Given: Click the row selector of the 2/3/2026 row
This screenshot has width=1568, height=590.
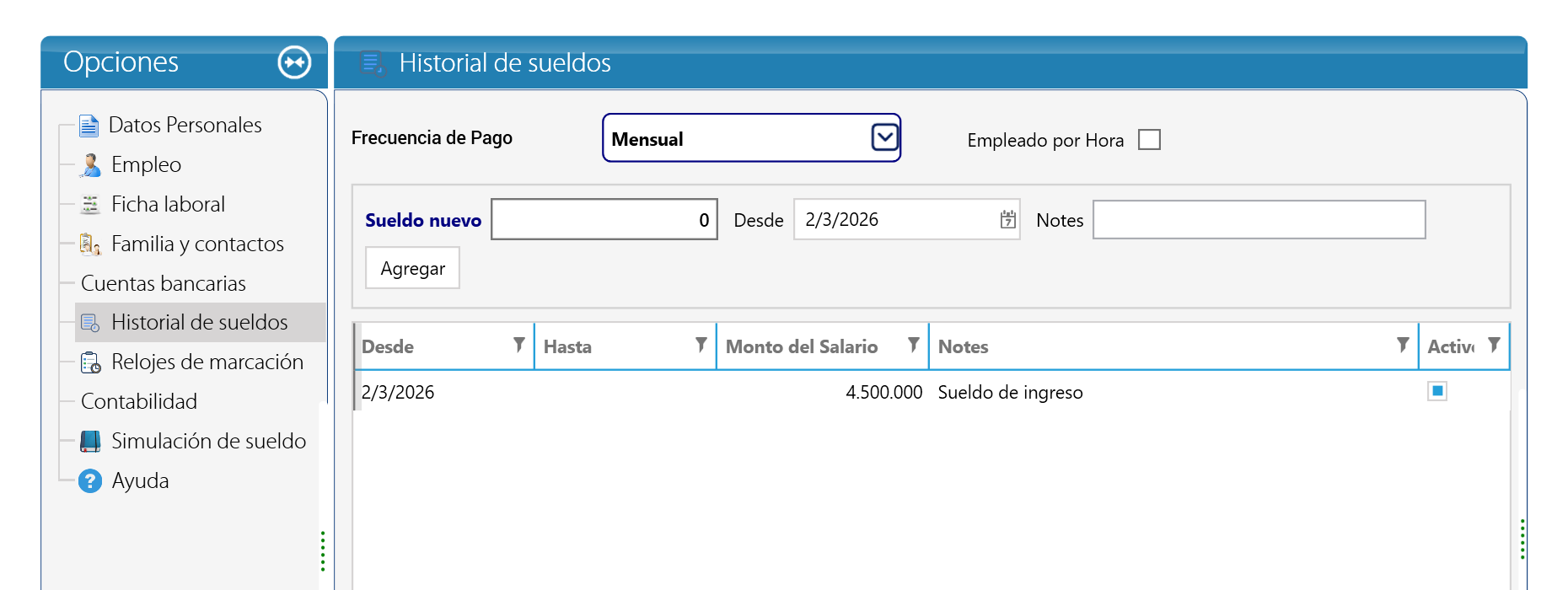Looking at the screenshot, I should pyautogui.click(x=357, y=391).
